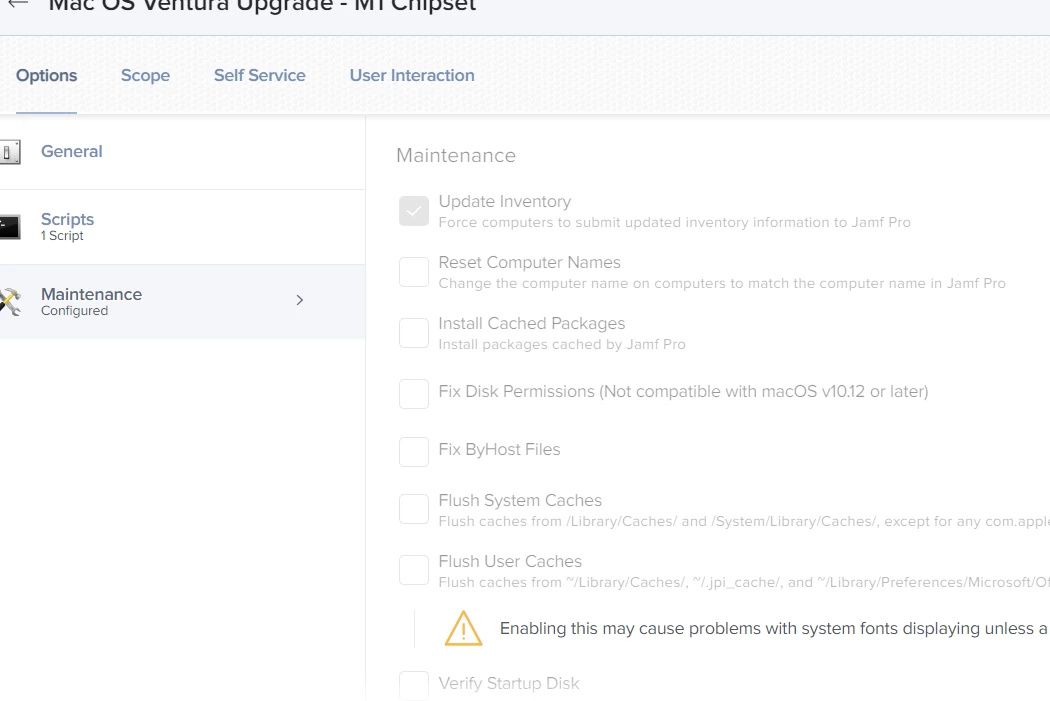Click the yellow warning triangle icon

coord(463,628)
